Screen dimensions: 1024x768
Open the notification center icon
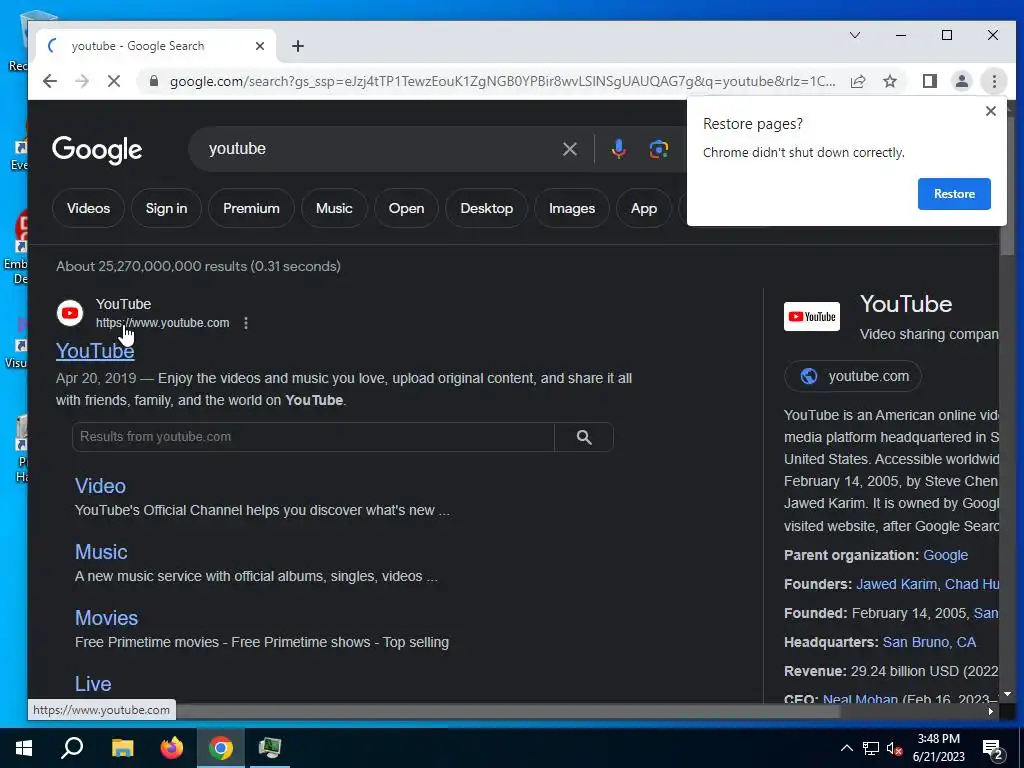click(993, 750)
